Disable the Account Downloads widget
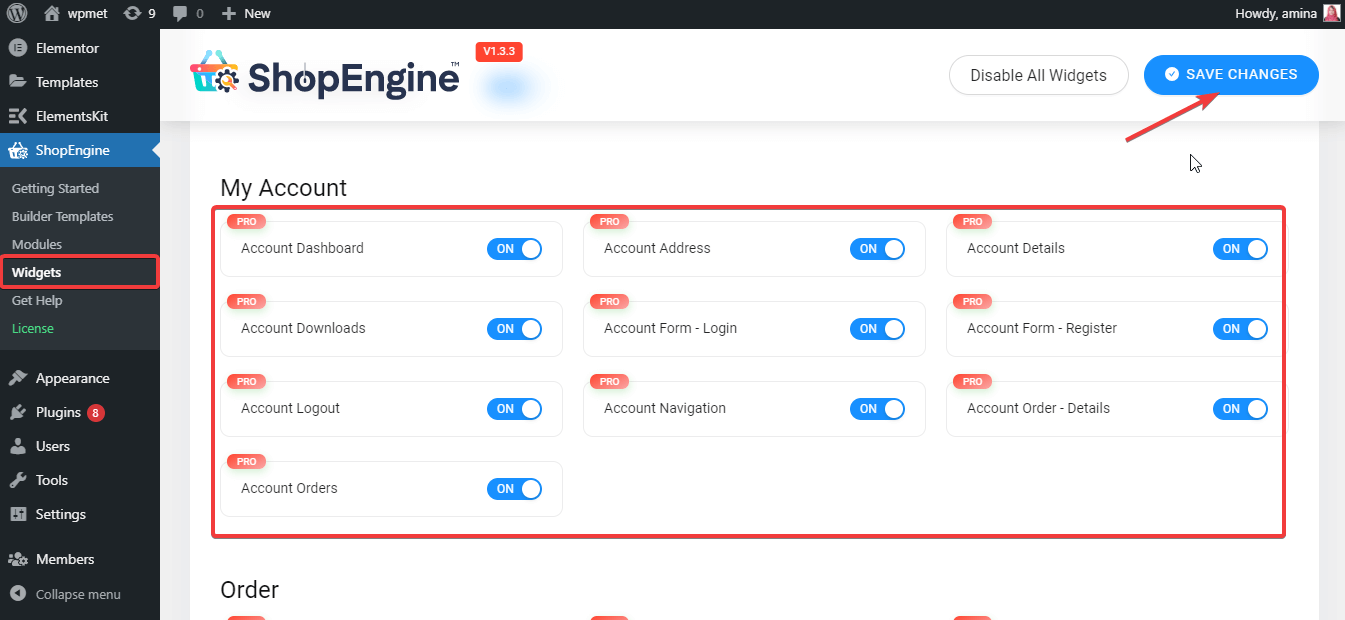The width and height of the screenshot is (1345, 620). [x=514, y=329]
